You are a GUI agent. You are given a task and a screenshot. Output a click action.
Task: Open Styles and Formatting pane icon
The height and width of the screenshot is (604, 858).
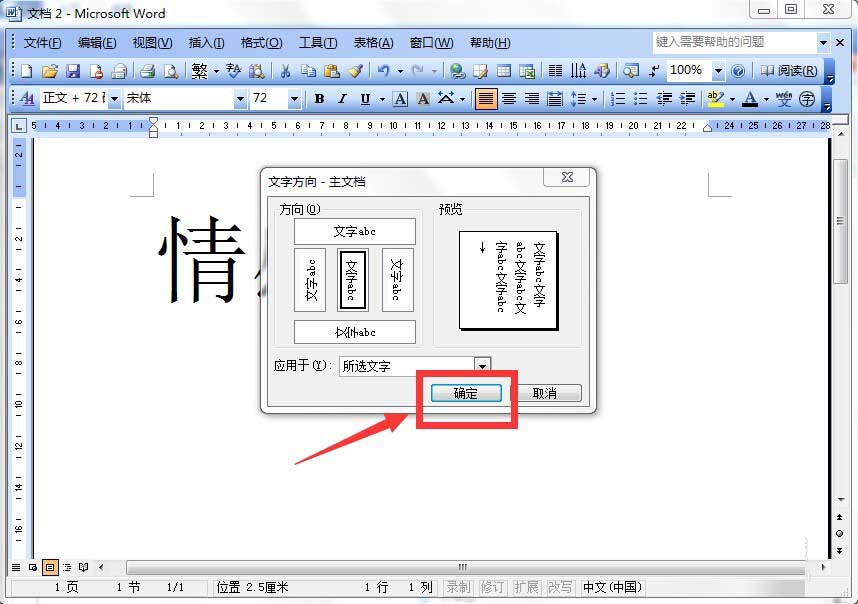click(x=26, y=98)
